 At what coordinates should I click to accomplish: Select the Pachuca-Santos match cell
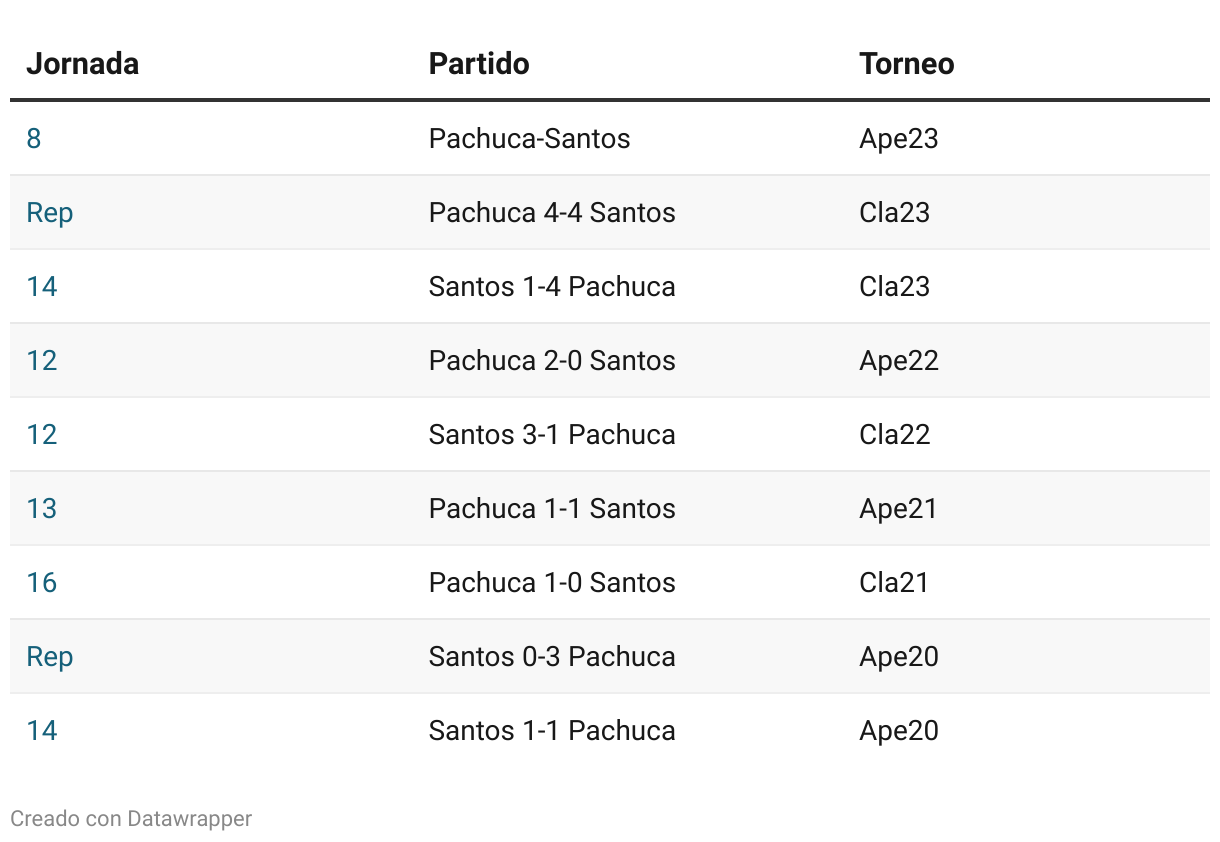coord(530,138)
